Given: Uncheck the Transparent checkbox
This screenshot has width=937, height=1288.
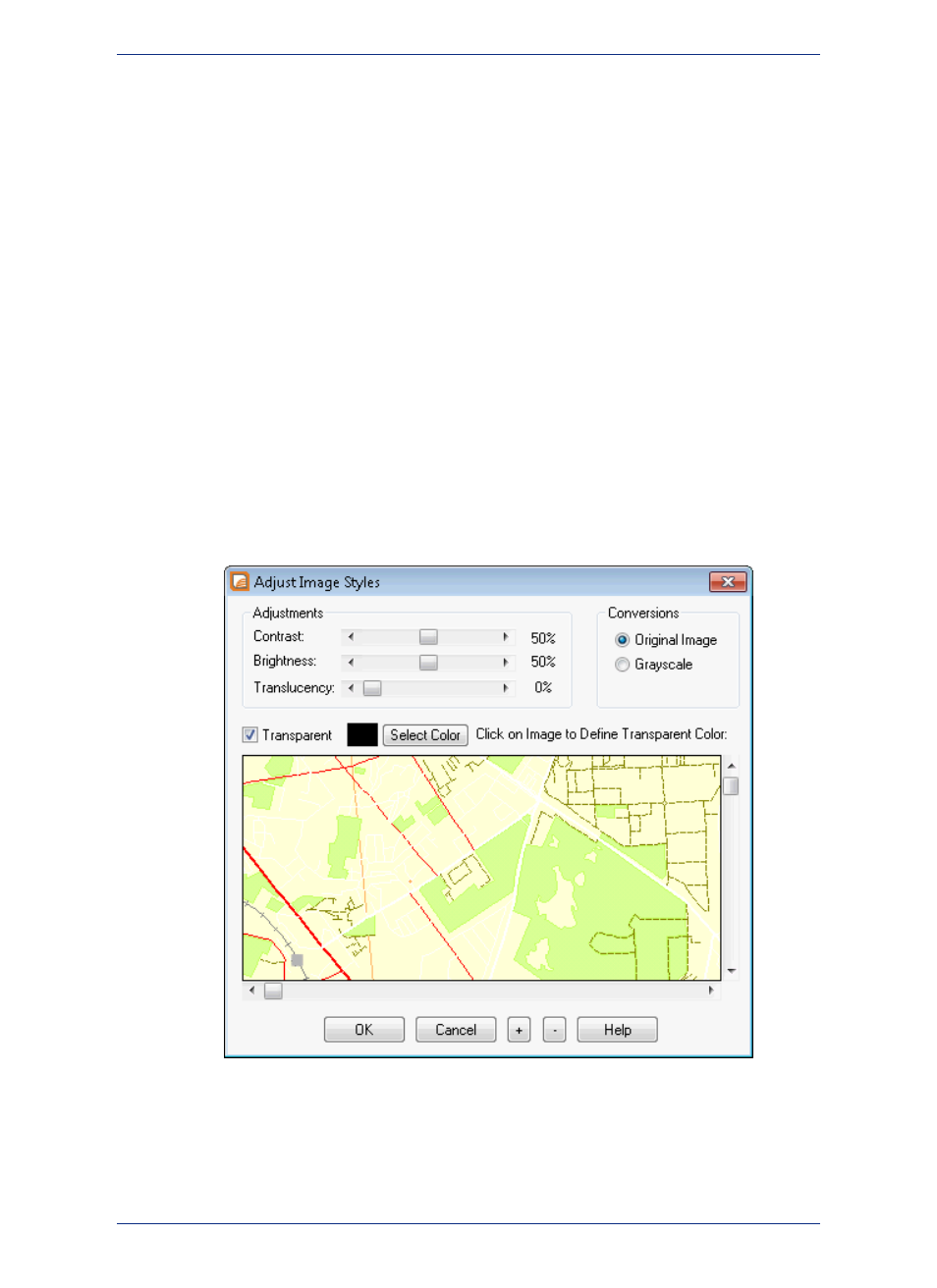Looking at the screenshot, I should [250, 735].
